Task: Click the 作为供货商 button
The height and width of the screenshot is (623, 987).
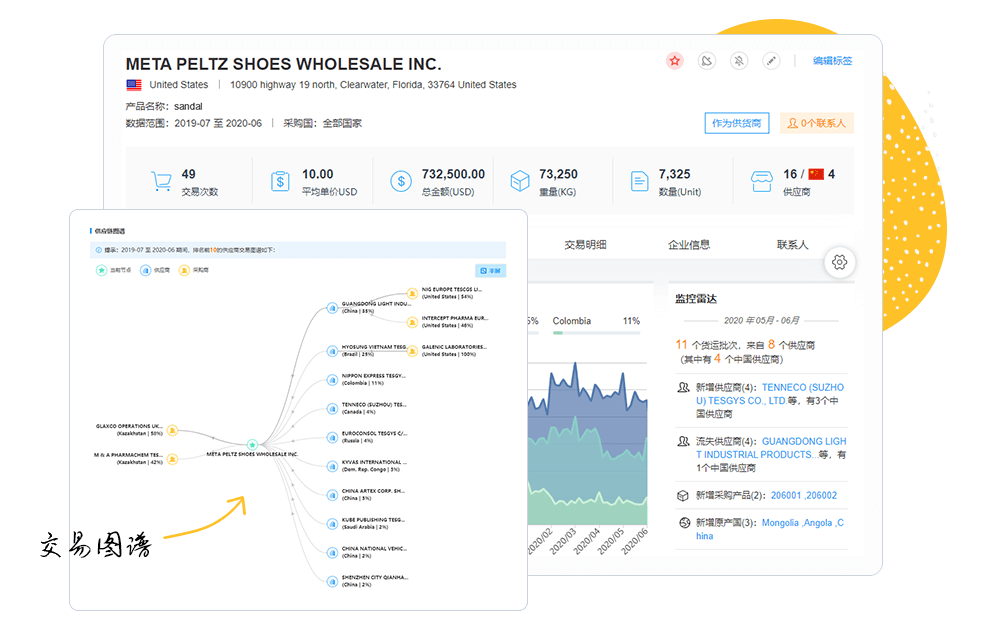Action: (x=736, y=123)
